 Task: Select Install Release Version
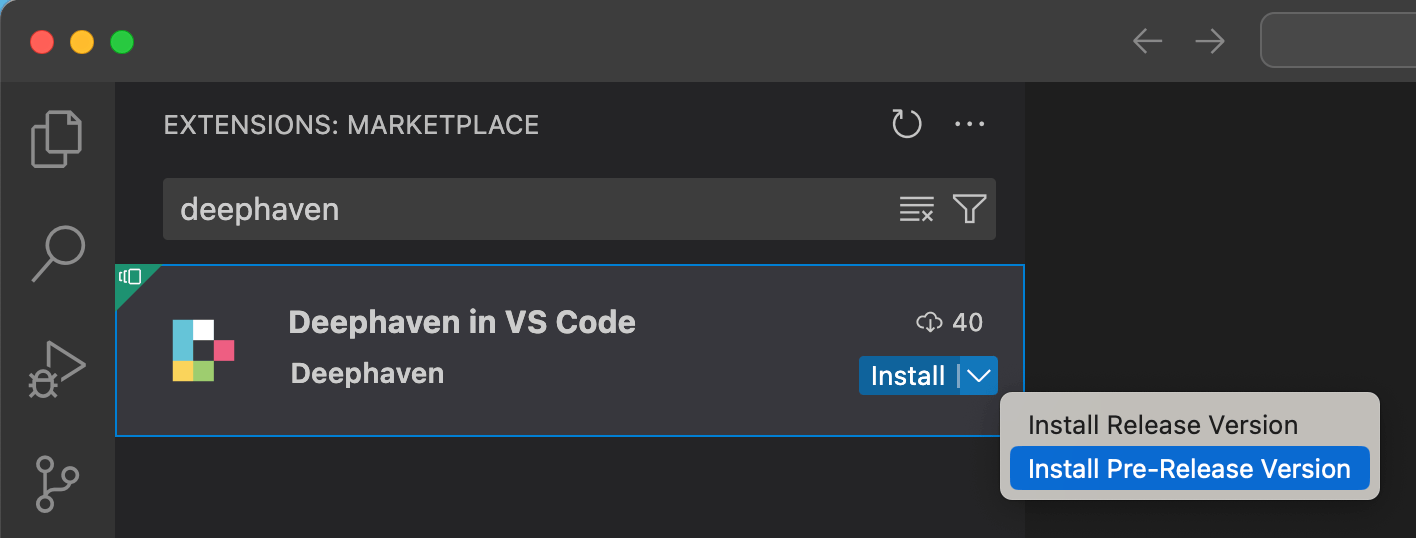1162,425
